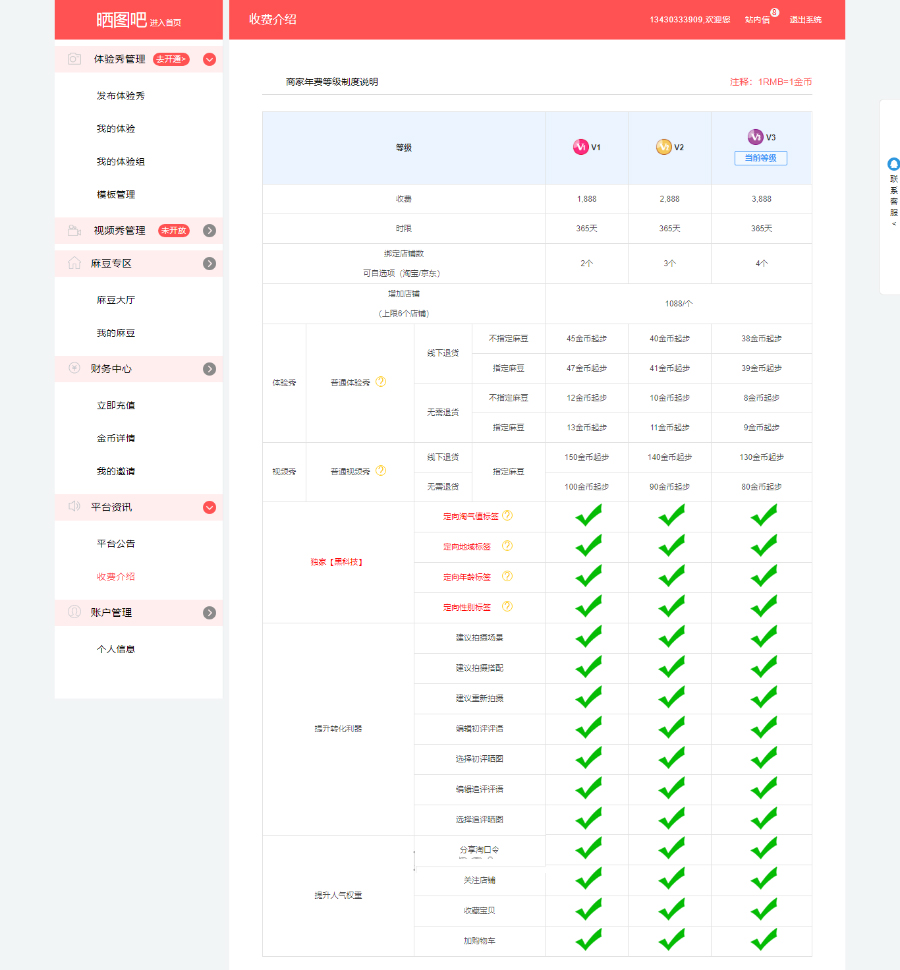Open 平台公告 announcements

click(116, 543)
